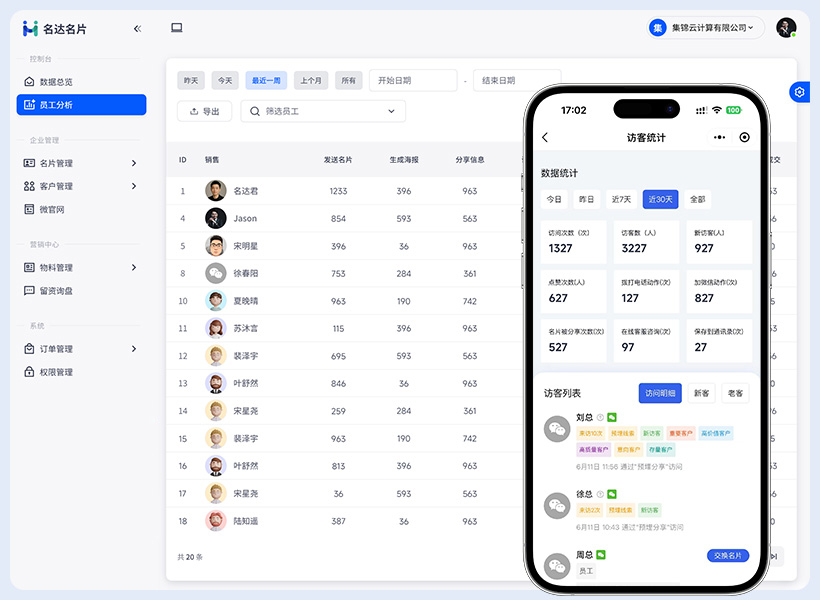The image size is (820, 600).
Task: Open 权限管理 in the sidebar
Action: 81,372
